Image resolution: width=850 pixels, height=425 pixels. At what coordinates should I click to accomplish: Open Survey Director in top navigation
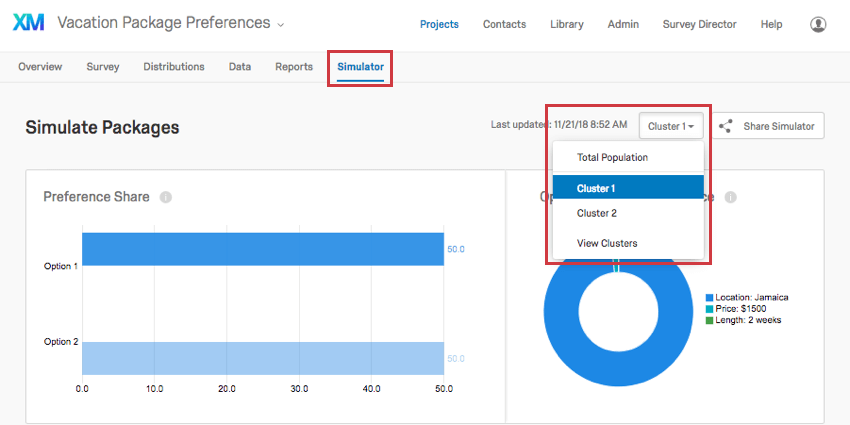pos(700,24)
